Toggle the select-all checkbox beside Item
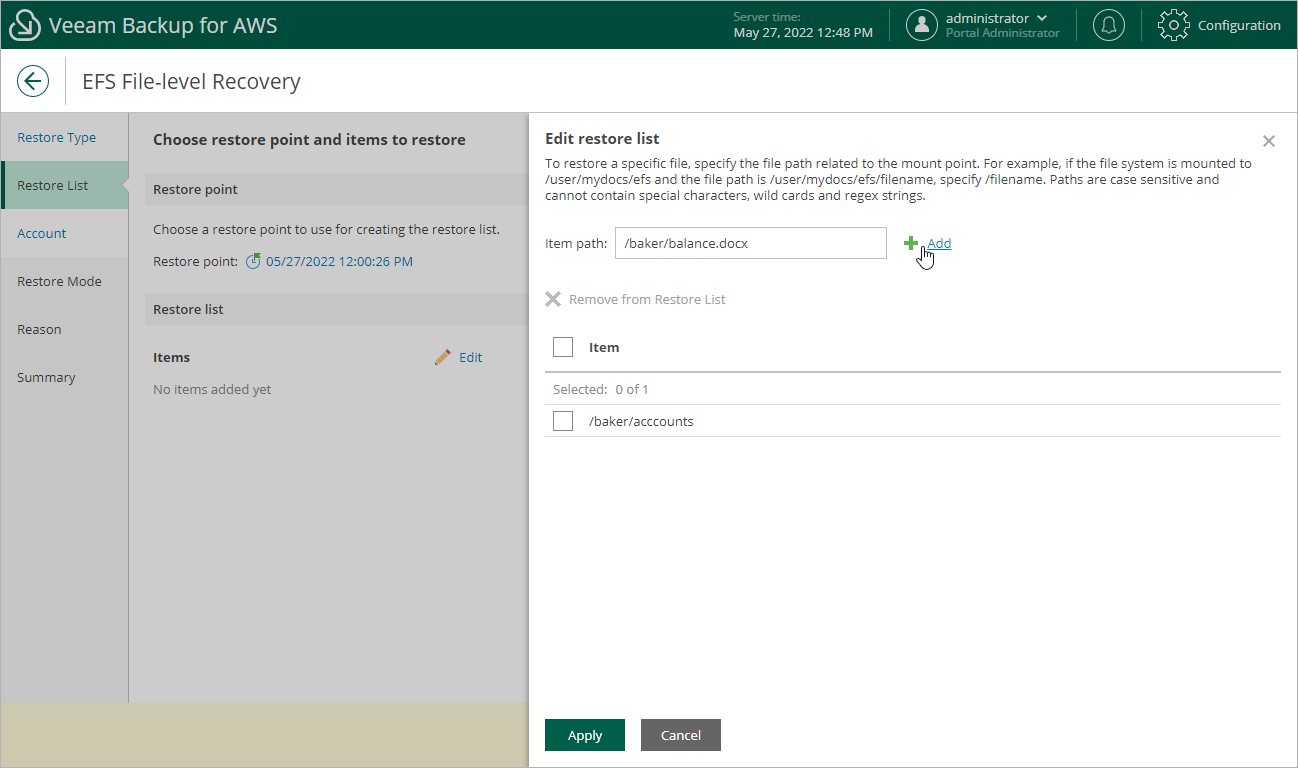Screen dimensions: 1298x768 tap(563, 346)
